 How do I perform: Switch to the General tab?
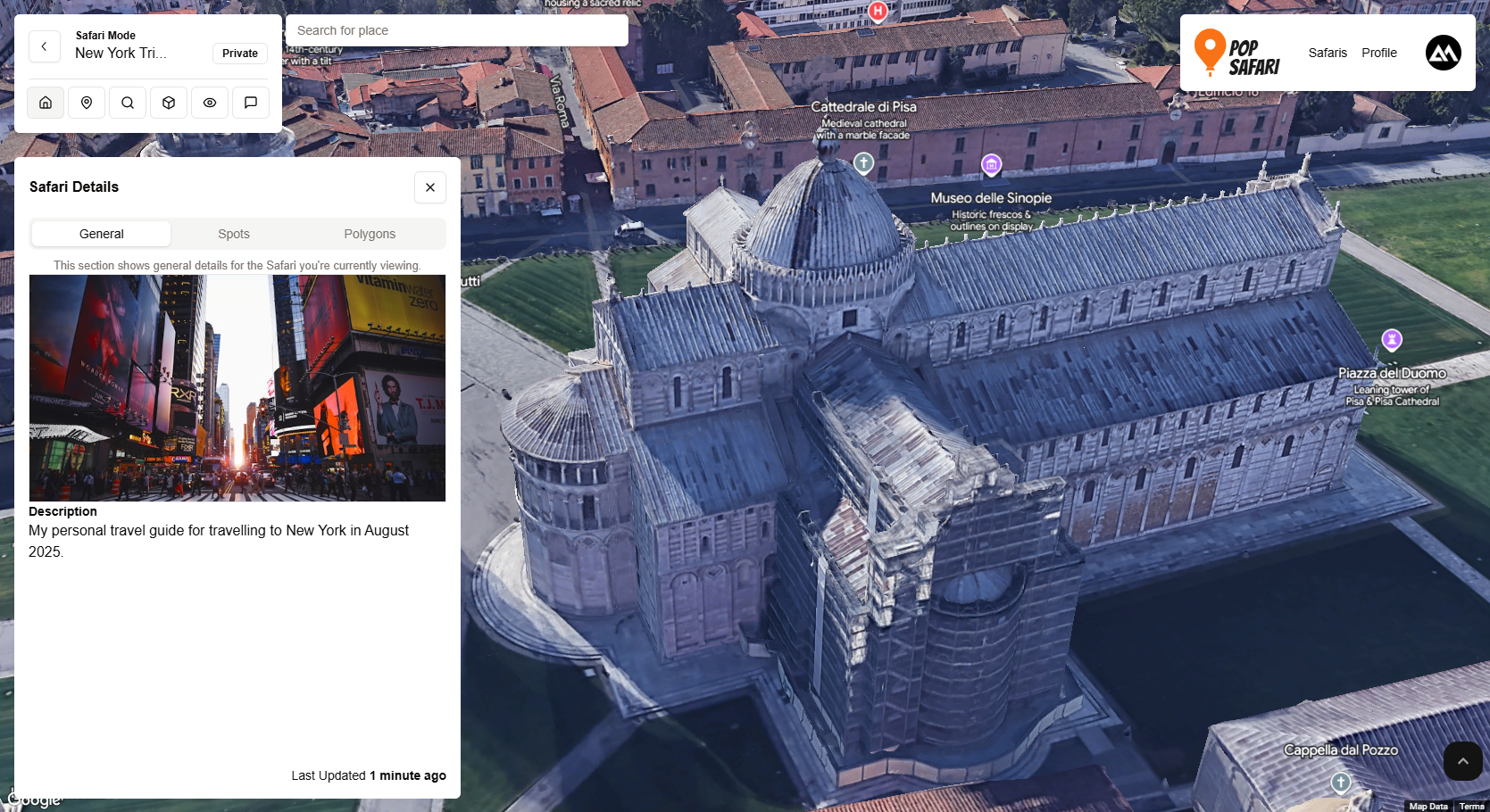tap(102, 234)
